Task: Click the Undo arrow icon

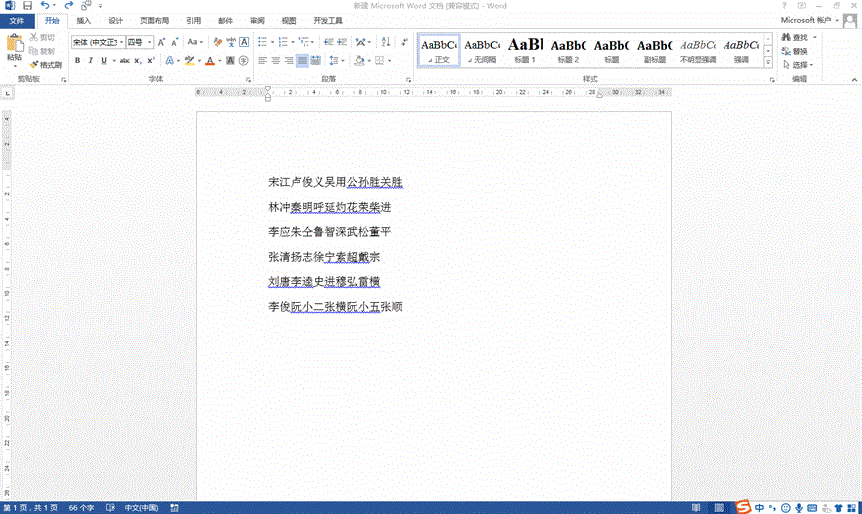Action: click(45, 6)
